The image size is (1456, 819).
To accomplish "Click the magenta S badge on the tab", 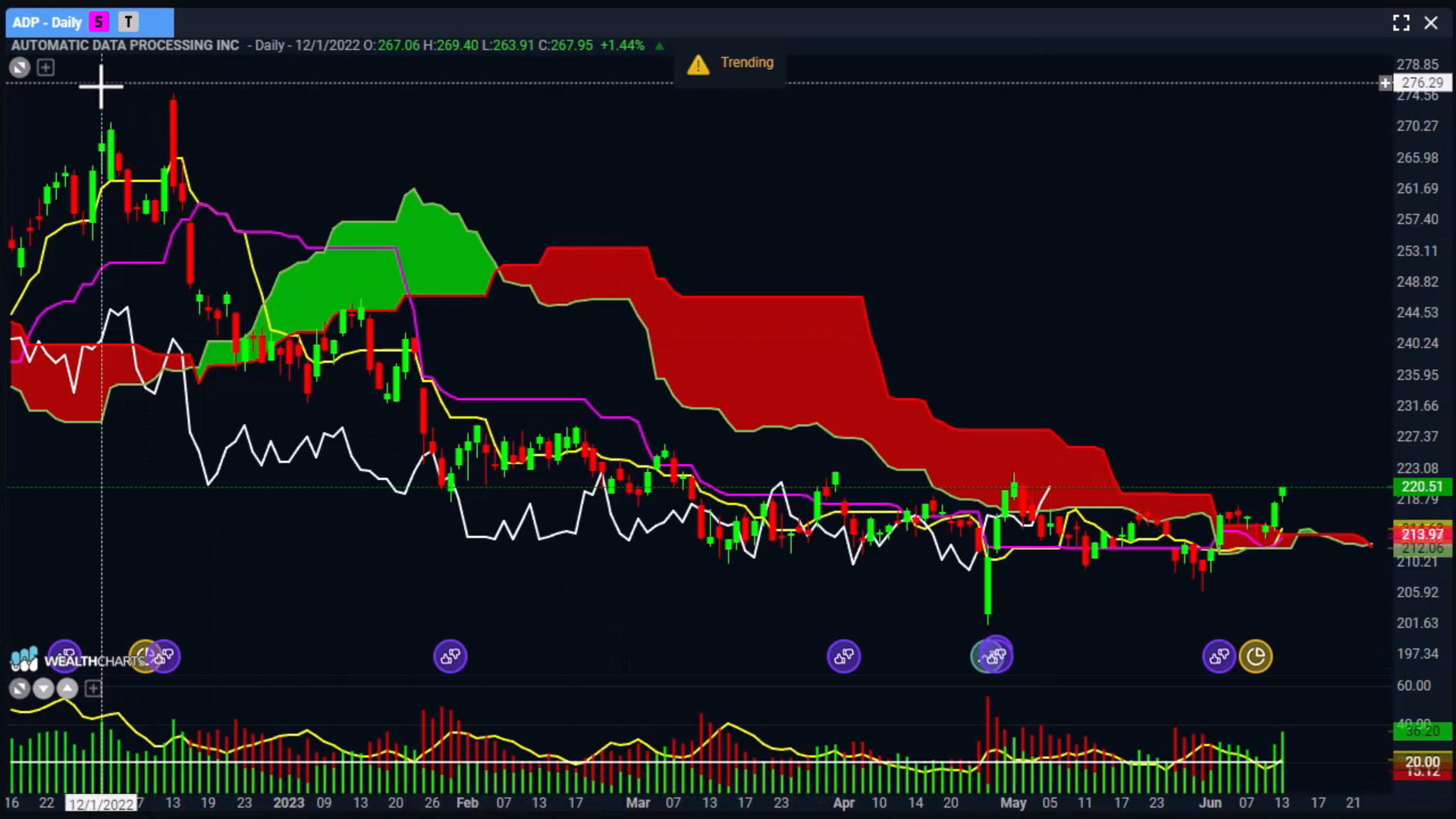I will click(x=99, y=23).
